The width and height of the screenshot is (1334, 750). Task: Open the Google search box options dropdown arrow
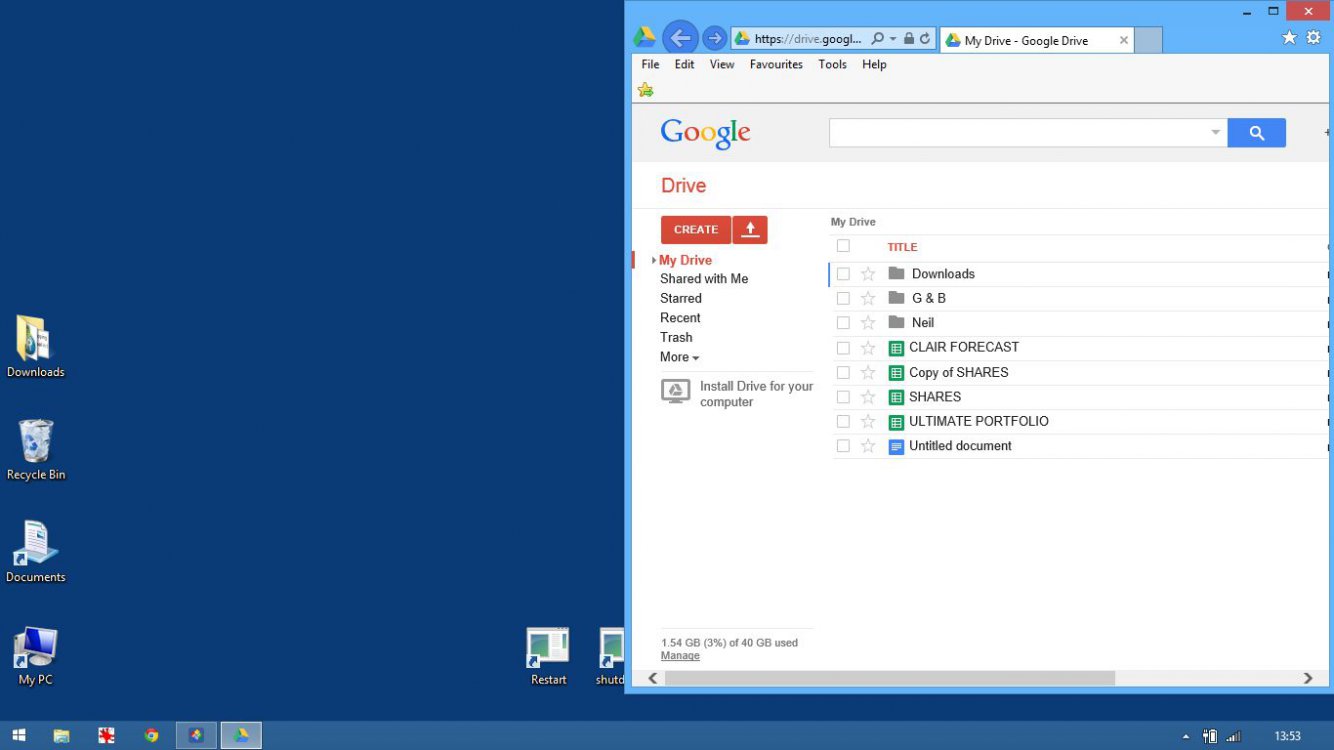tap(1216, 133)
